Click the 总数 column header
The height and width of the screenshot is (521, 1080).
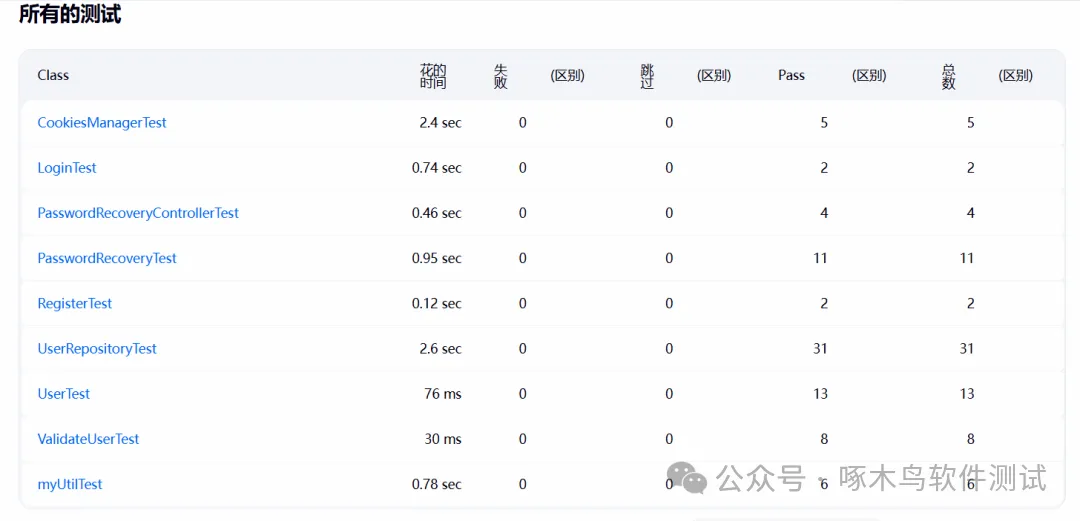pos(948,76)
